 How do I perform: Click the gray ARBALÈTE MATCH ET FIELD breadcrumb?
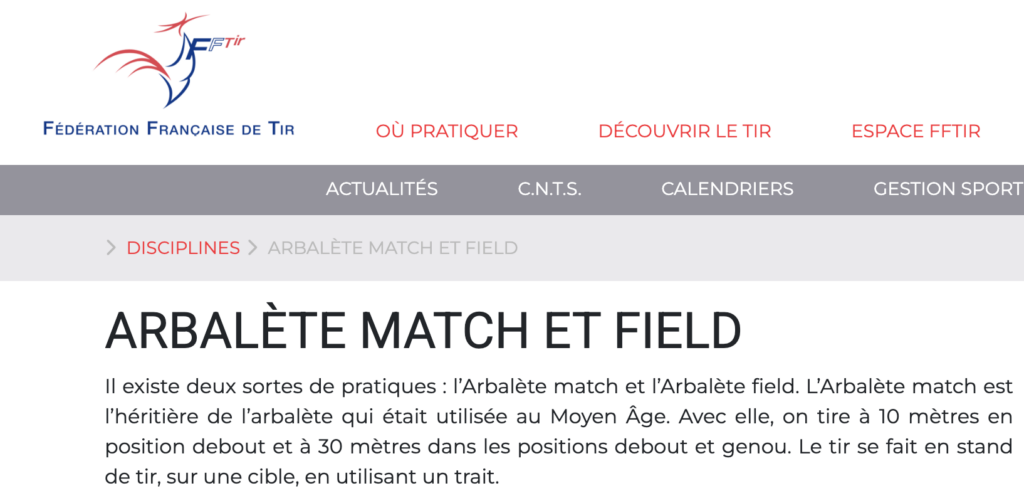392,248
